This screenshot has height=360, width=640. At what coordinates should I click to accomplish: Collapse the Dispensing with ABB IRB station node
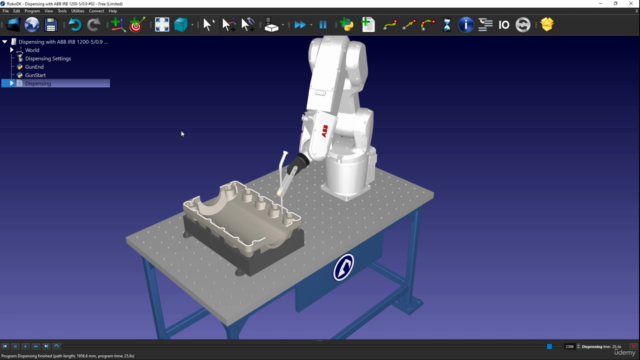tap(4, 42)
